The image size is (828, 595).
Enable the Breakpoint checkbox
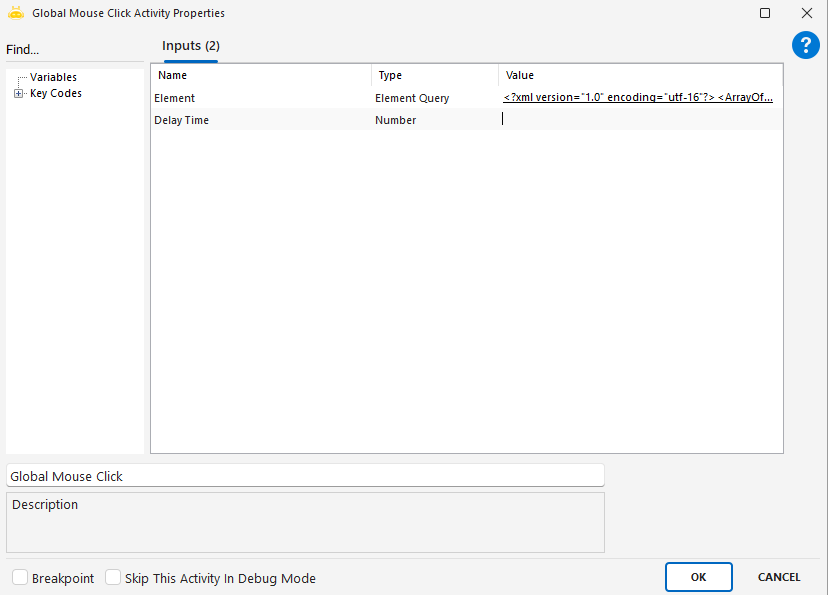click(20, 578)
